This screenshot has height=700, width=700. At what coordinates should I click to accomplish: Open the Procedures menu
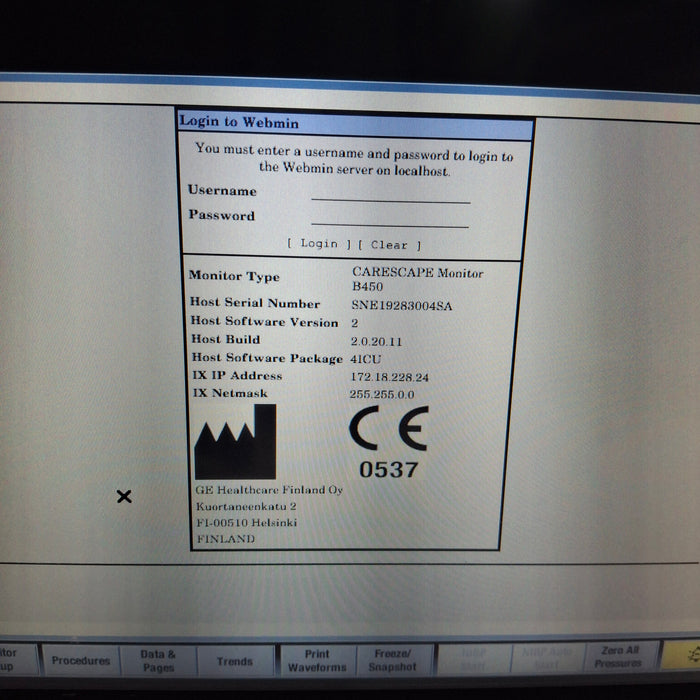(81, 660)
